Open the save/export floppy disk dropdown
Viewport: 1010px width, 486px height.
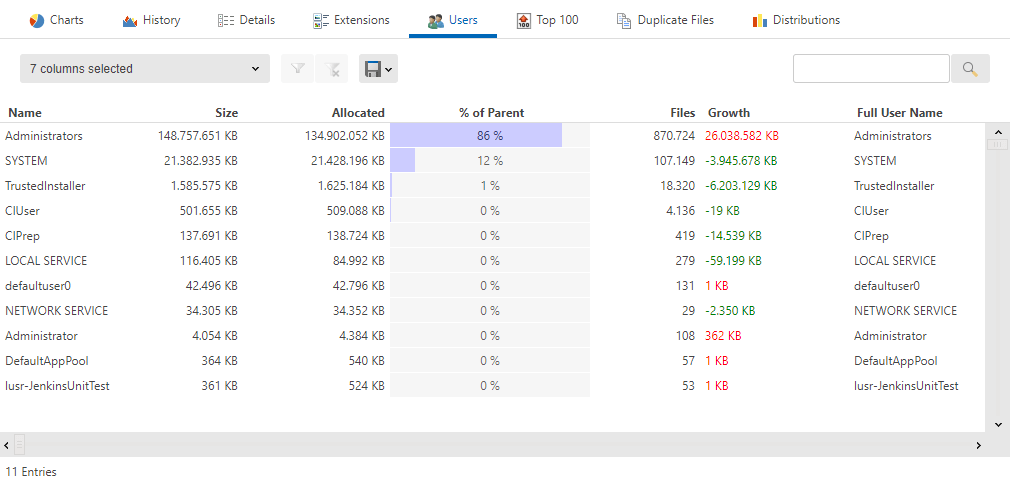point(378,69)
